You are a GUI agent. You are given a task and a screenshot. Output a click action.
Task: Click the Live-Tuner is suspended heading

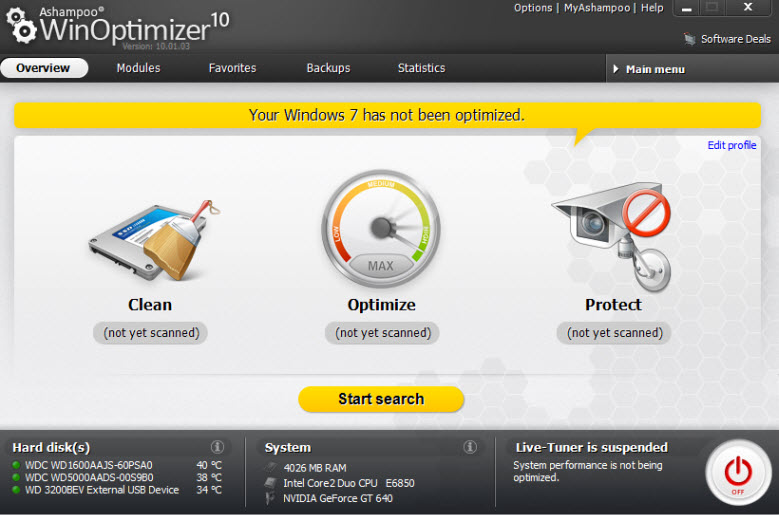click(x=592, y=447)
